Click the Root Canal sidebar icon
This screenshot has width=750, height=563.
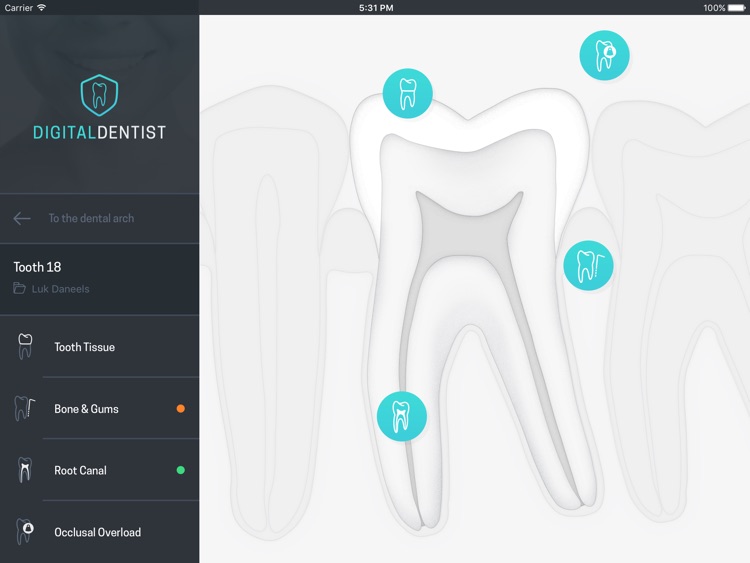point(25,470)
